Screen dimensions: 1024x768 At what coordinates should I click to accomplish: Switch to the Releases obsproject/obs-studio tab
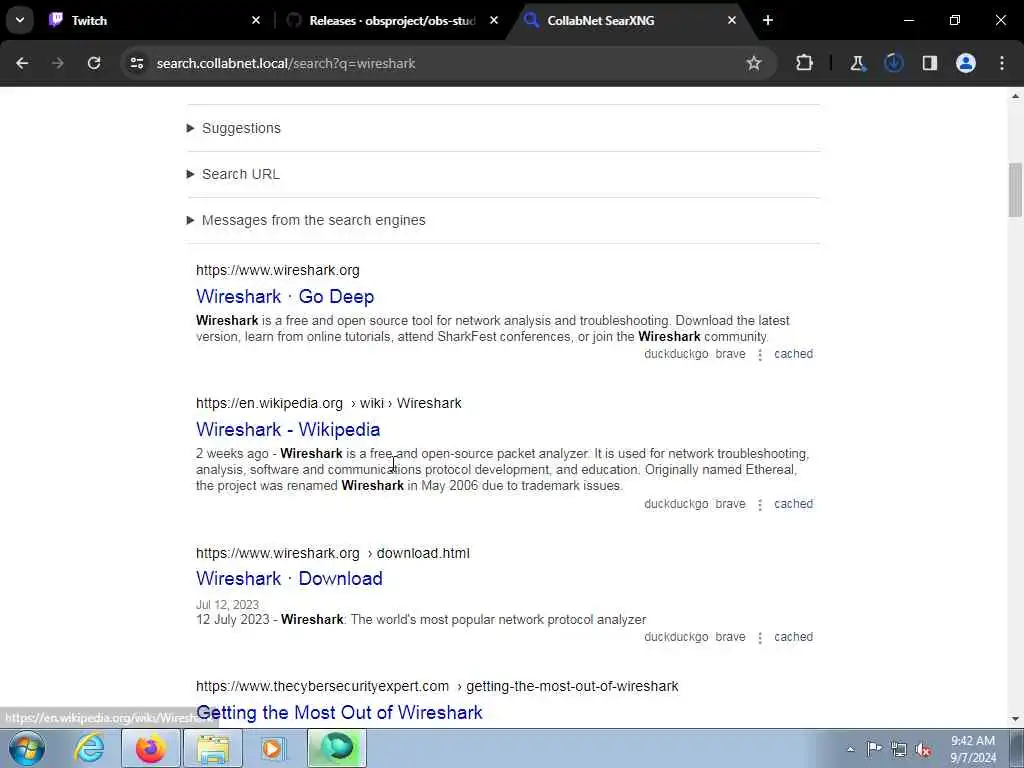391,20
